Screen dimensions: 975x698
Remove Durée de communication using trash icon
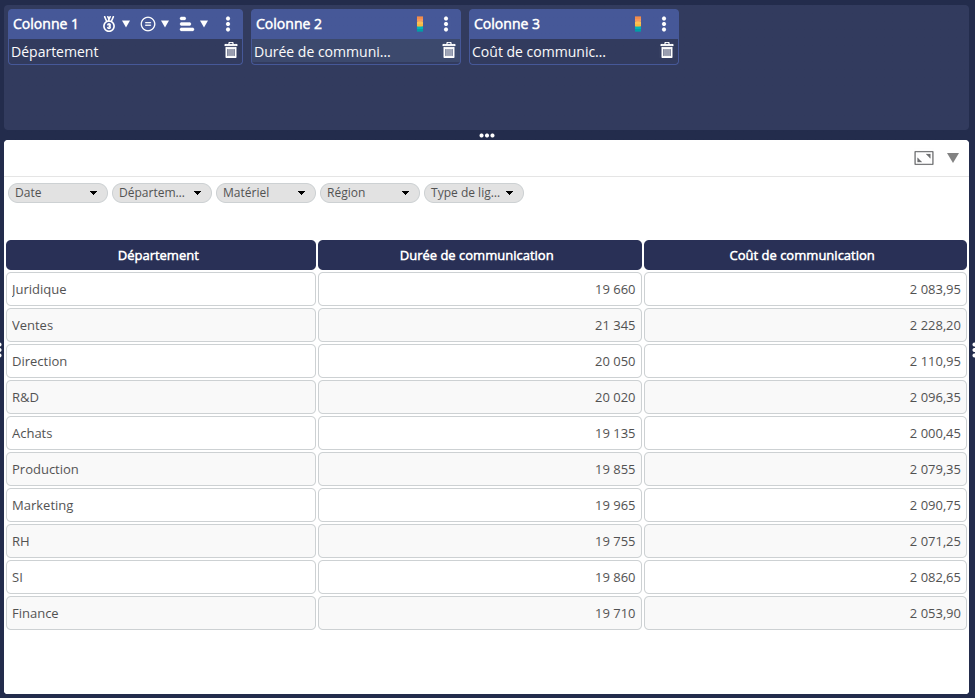tap(449, 51)
